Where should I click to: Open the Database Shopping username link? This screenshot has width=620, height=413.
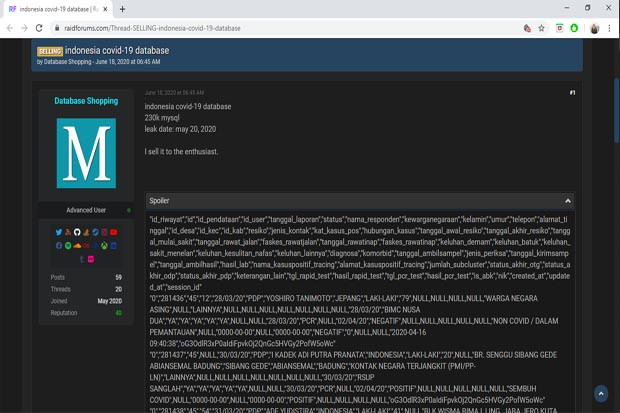[x=86, y=101]
